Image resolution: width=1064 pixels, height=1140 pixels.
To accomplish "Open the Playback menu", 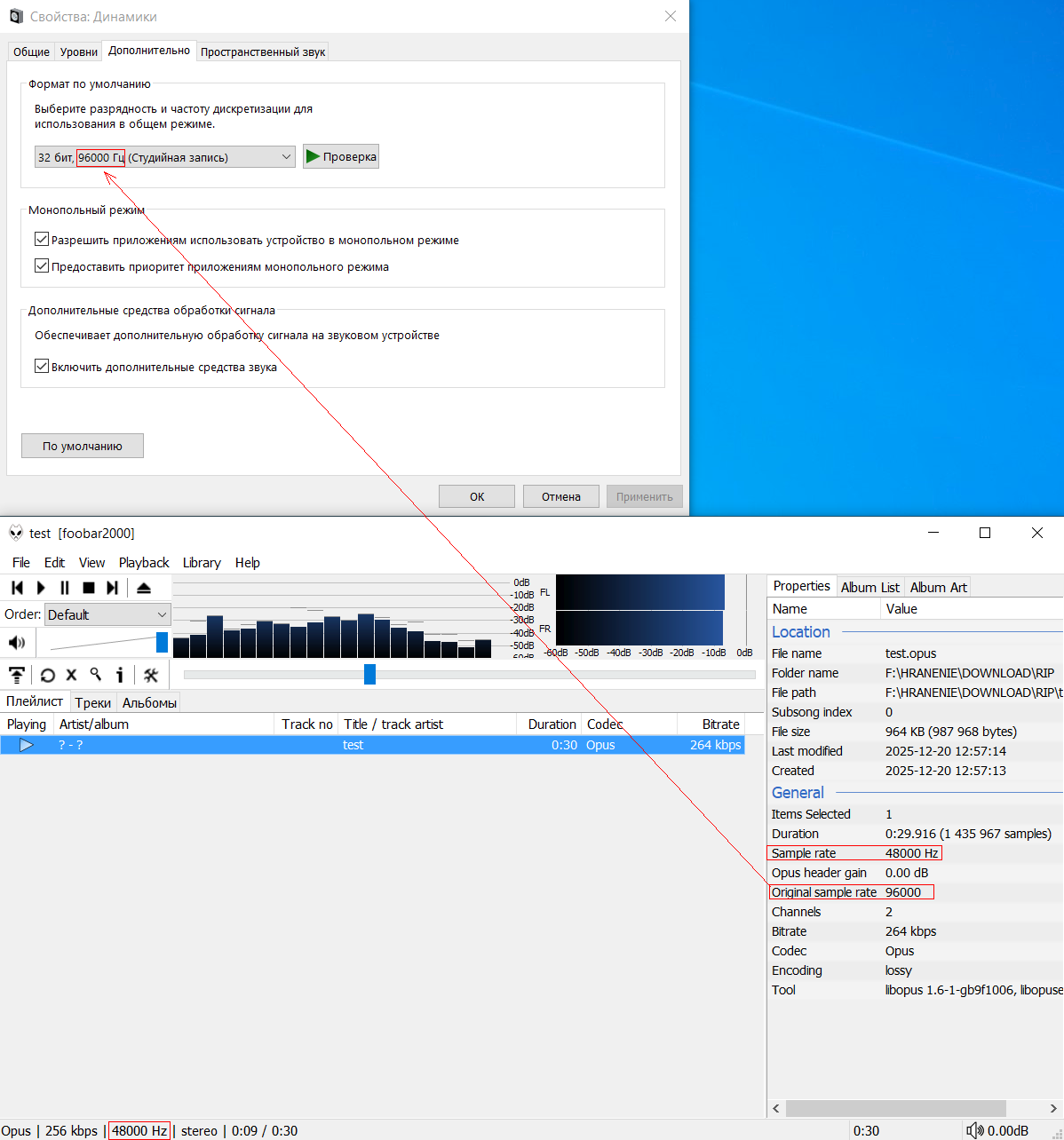I will point(144,563).
